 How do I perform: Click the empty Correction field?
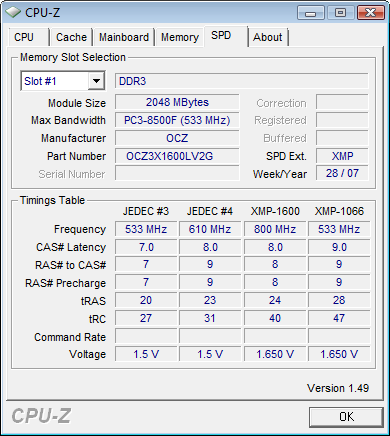[342, 102]
